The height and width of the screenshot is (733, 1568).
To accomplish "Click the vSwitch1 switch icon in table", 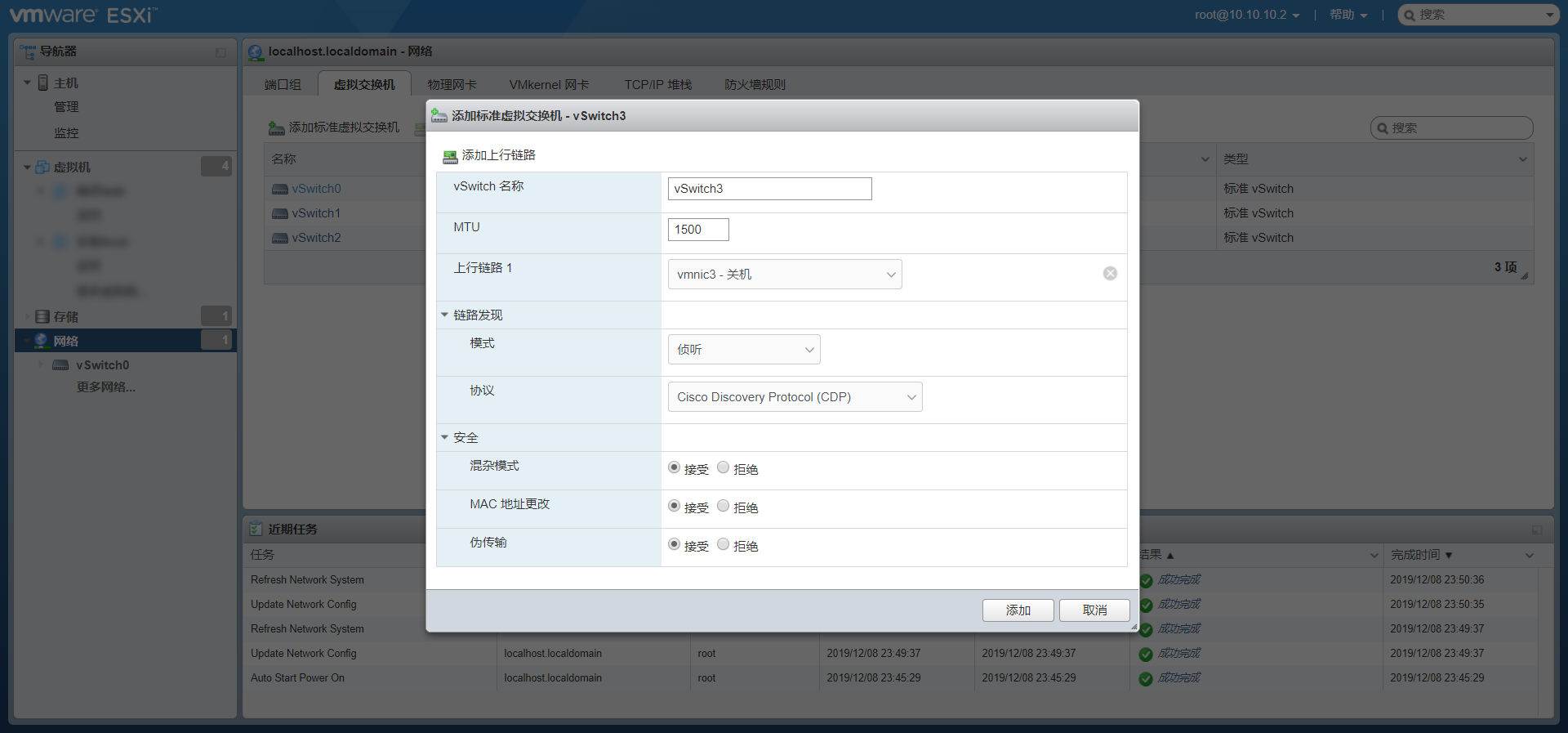I will pos(280,213).
